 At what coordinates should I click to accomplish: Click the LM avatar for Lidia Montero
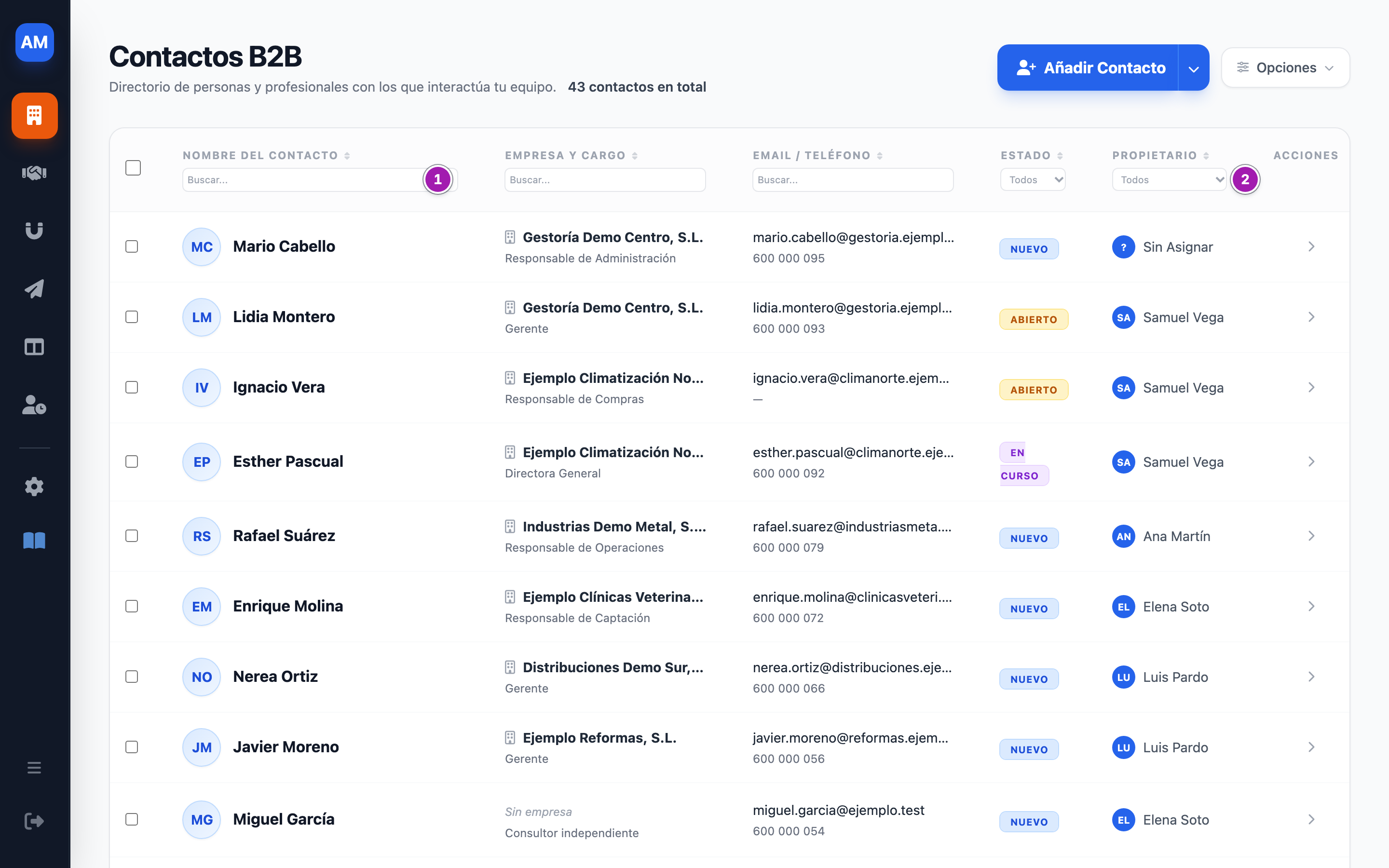(x=202, y=317)
